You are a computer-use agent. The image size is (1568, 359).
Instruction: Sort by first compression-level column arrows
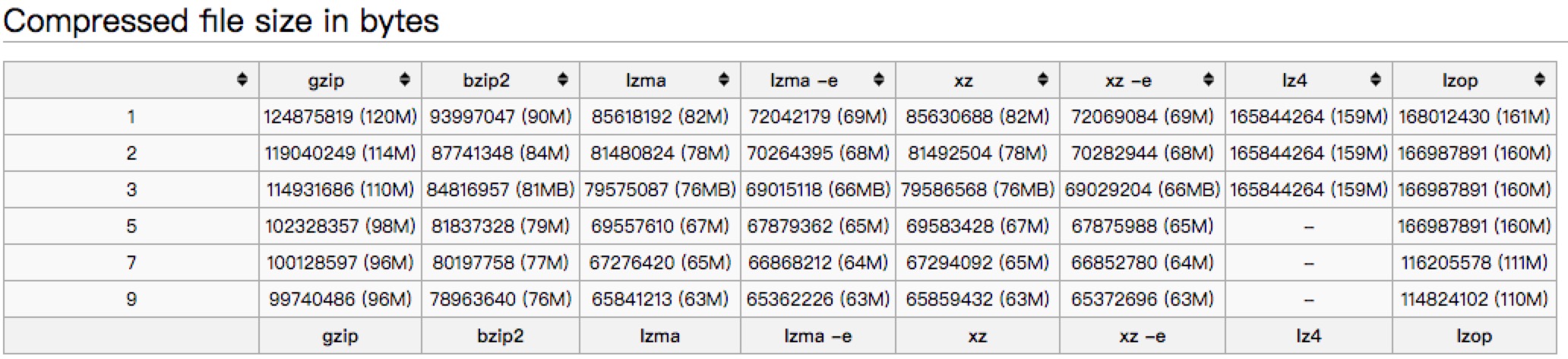tap(242, 80)
